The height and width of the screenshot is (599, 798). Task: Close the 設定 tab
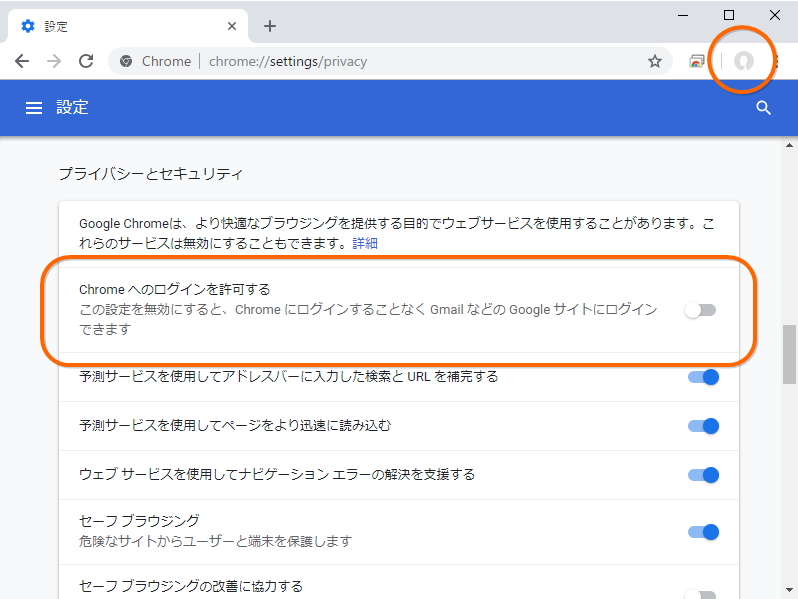232,26
